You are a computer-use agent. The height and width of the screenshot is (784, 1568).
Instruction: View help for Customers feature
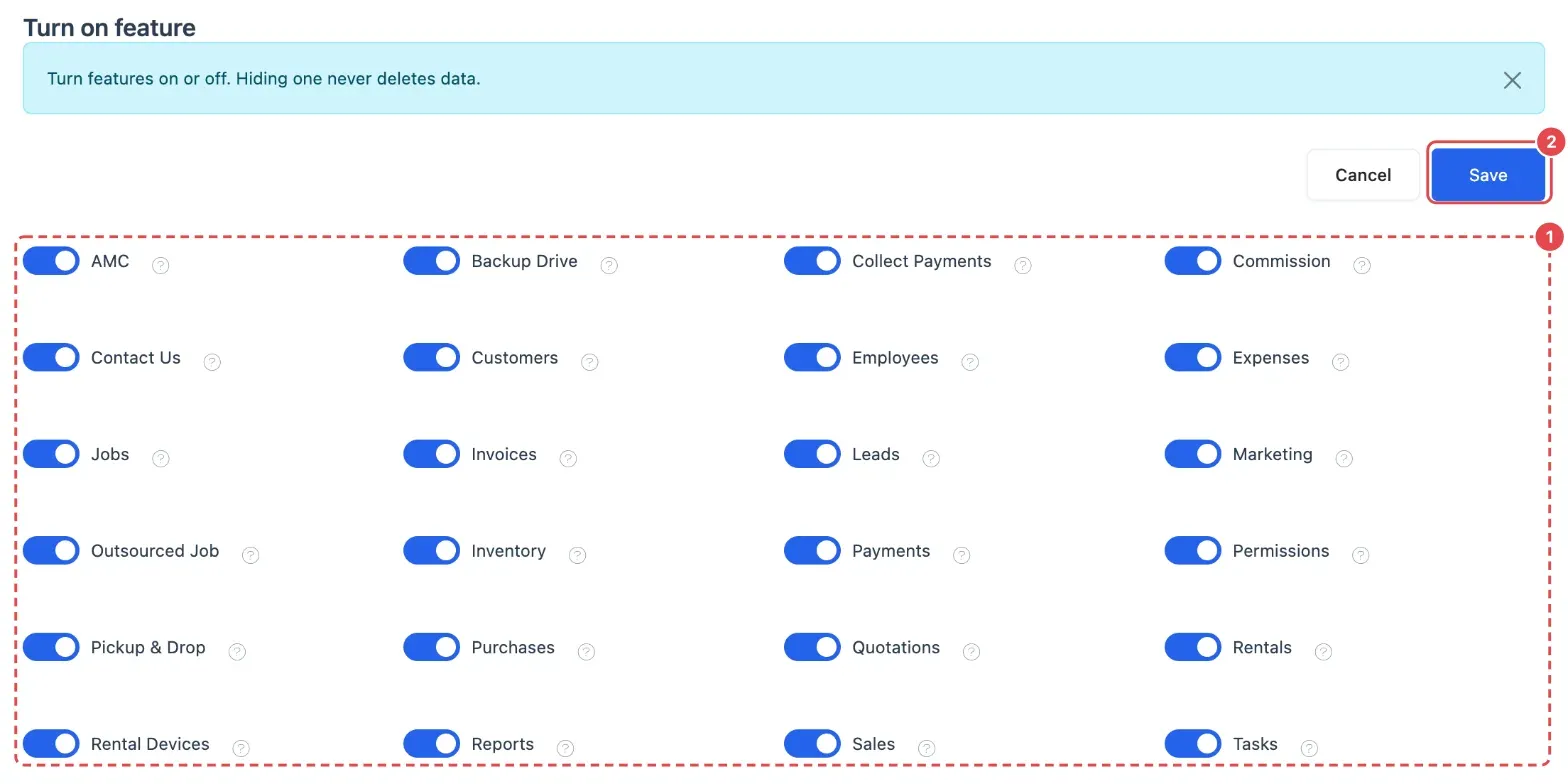click(590, 362)
